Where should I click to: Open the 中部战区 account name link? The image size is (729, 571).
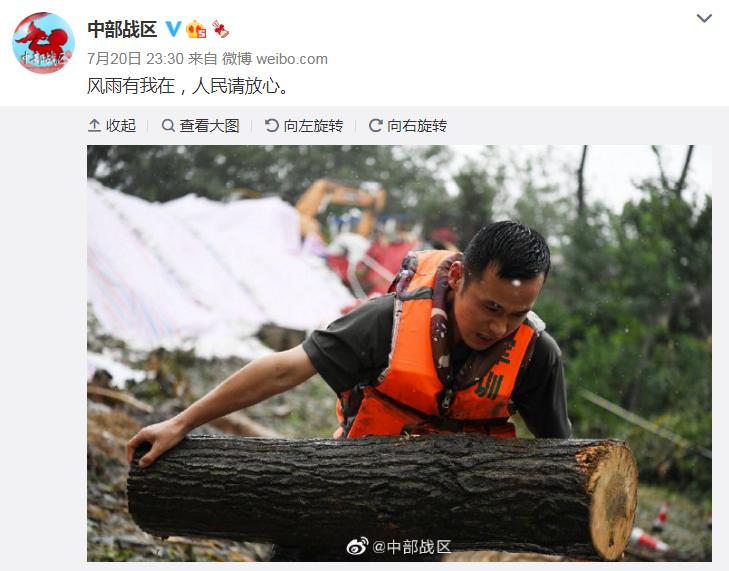pos(122,29)
